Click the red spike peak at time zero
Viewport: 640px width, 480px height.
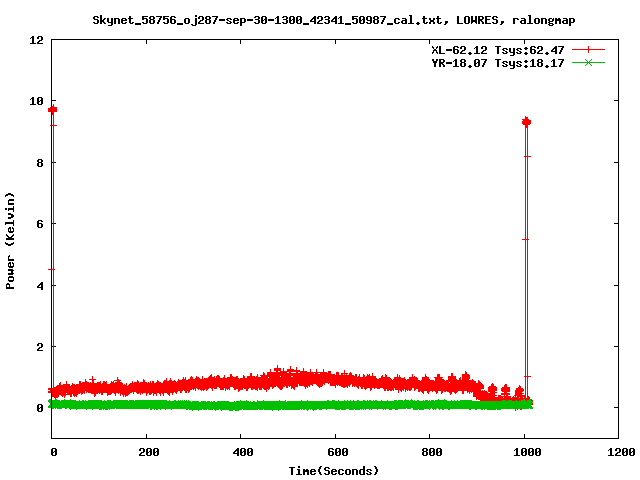tap(52, 109)
